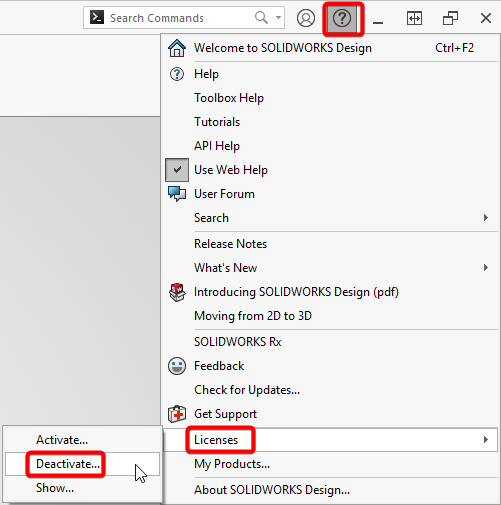501x505 pixels.
Task: Click the Ctrl+F2 shortcut label
Action: pos(454,48)
